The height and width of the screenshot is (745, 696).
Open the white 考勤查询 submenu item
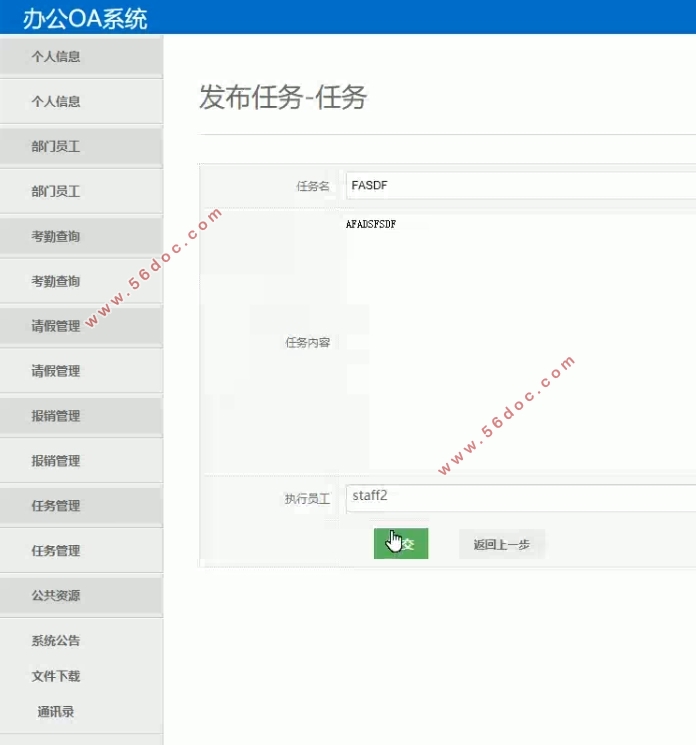(x=81, y=281)
